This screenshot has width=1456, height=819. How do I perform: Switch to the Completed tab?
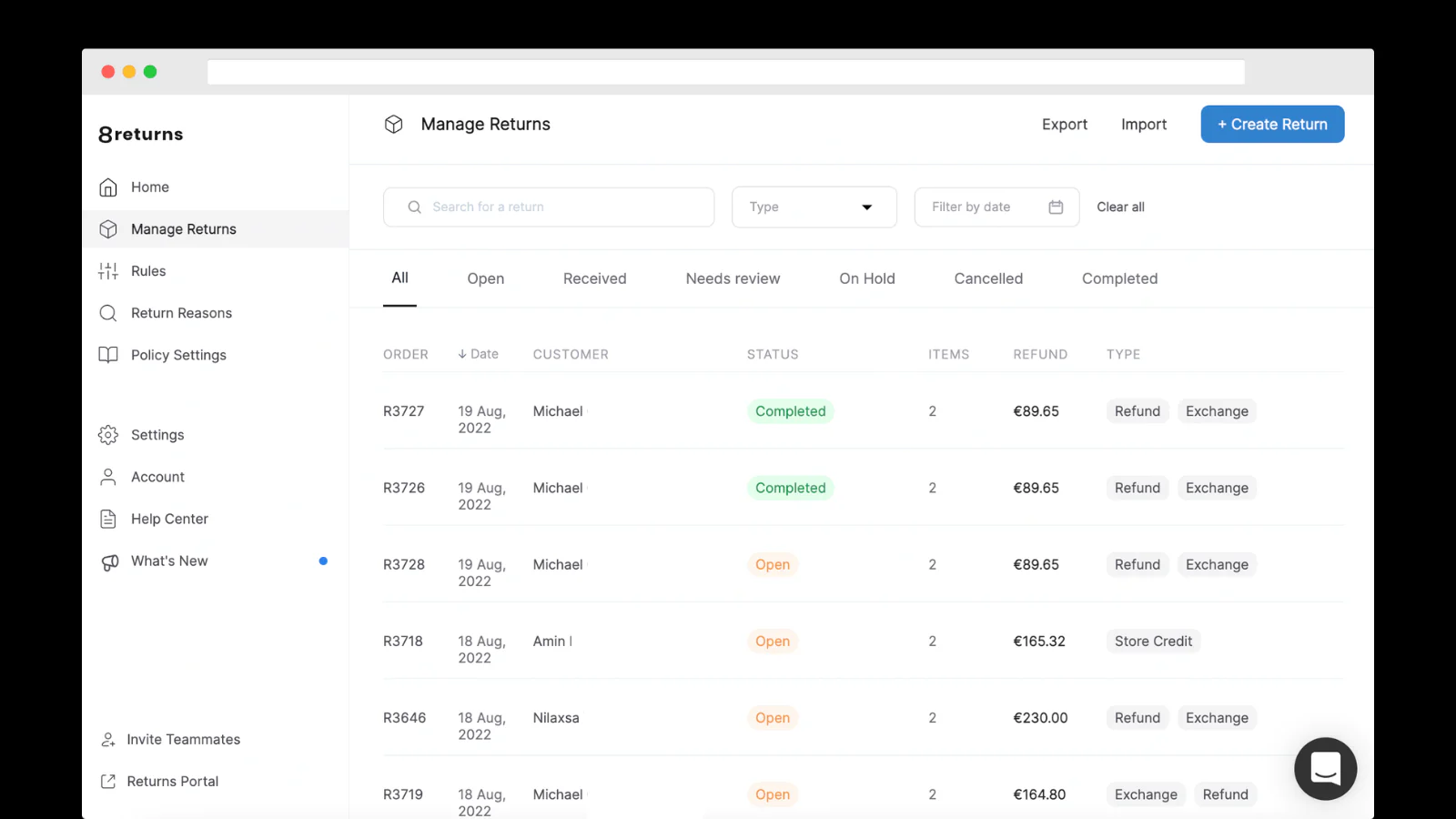(1120, 278)
